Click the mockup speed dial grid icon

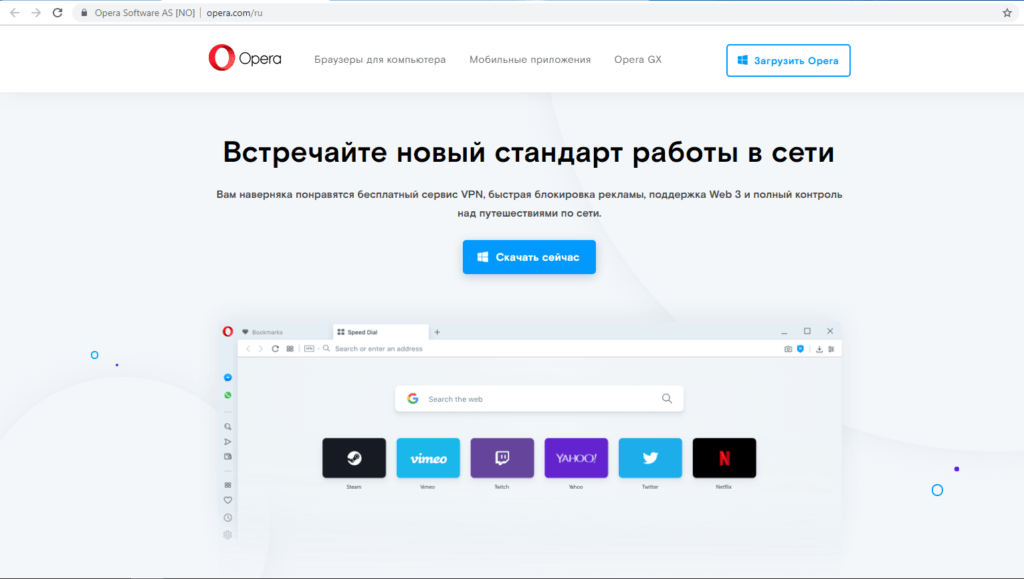tap(290, 349)
